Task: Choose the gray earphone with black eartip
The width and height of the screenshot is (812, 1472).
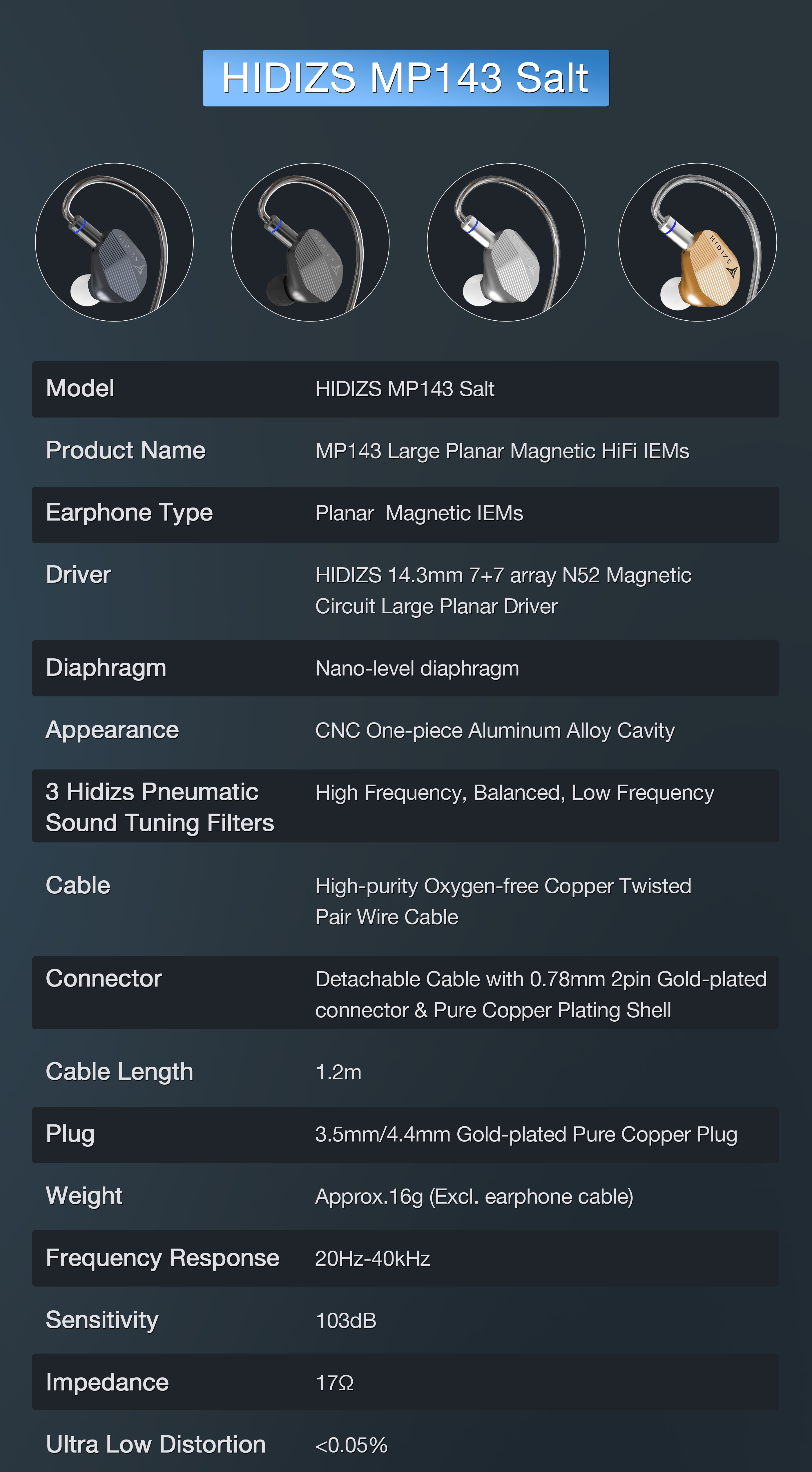Action: (310, 242)
